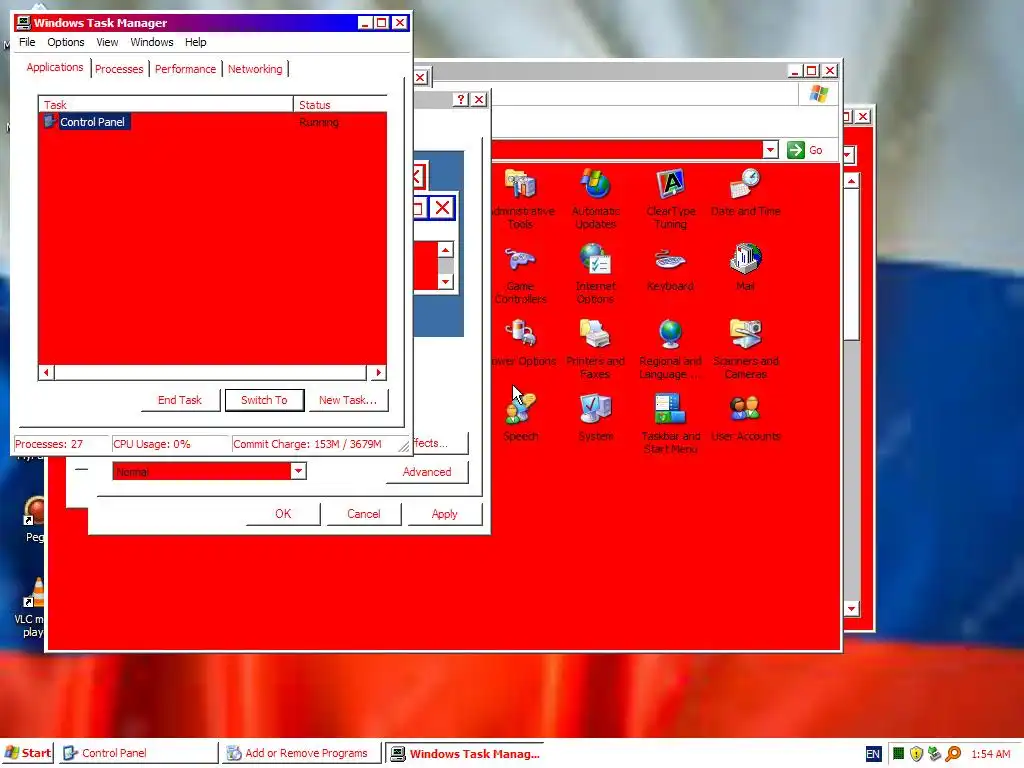Click task list horizontal scroll right arrow
Image resolution: width=1024 pixels, height=768 pixels.
click(x=378, y=372)
